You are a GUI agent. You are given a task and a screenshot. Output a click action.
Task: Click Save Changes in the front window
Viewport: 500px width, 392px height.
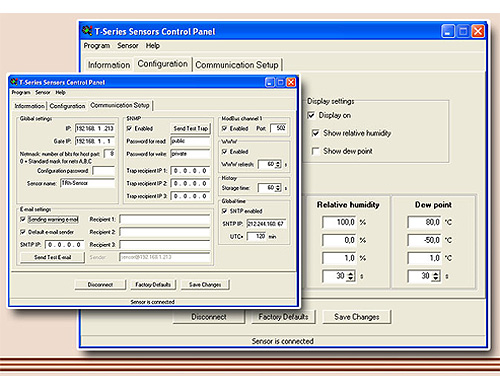pyautogui.click(x=205, y=285)
